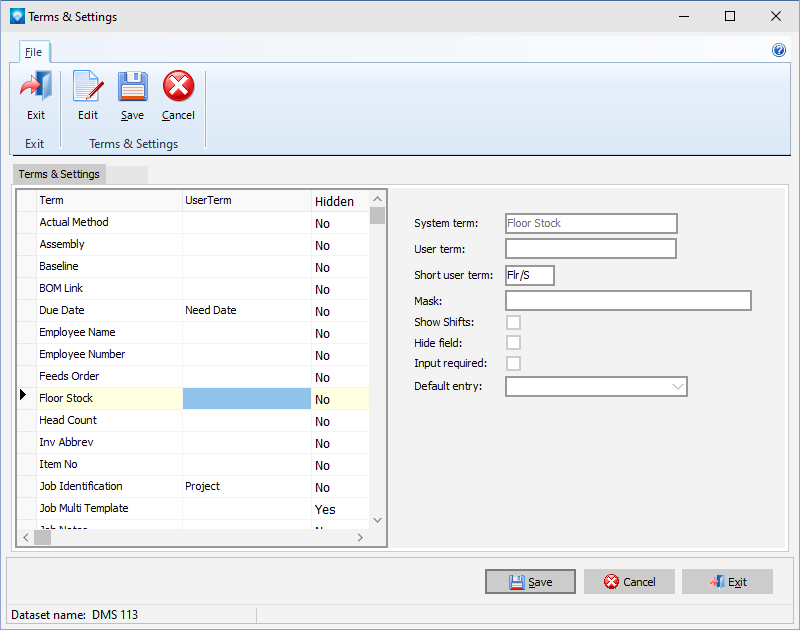Expand the Default entry dropdown
The height and width of the screenshot is (630, 800).
click(677, 386)
